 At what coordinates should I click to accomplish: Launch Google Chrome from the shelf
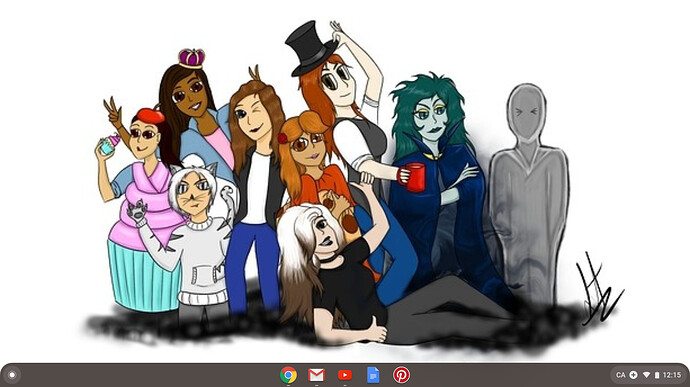288,375
